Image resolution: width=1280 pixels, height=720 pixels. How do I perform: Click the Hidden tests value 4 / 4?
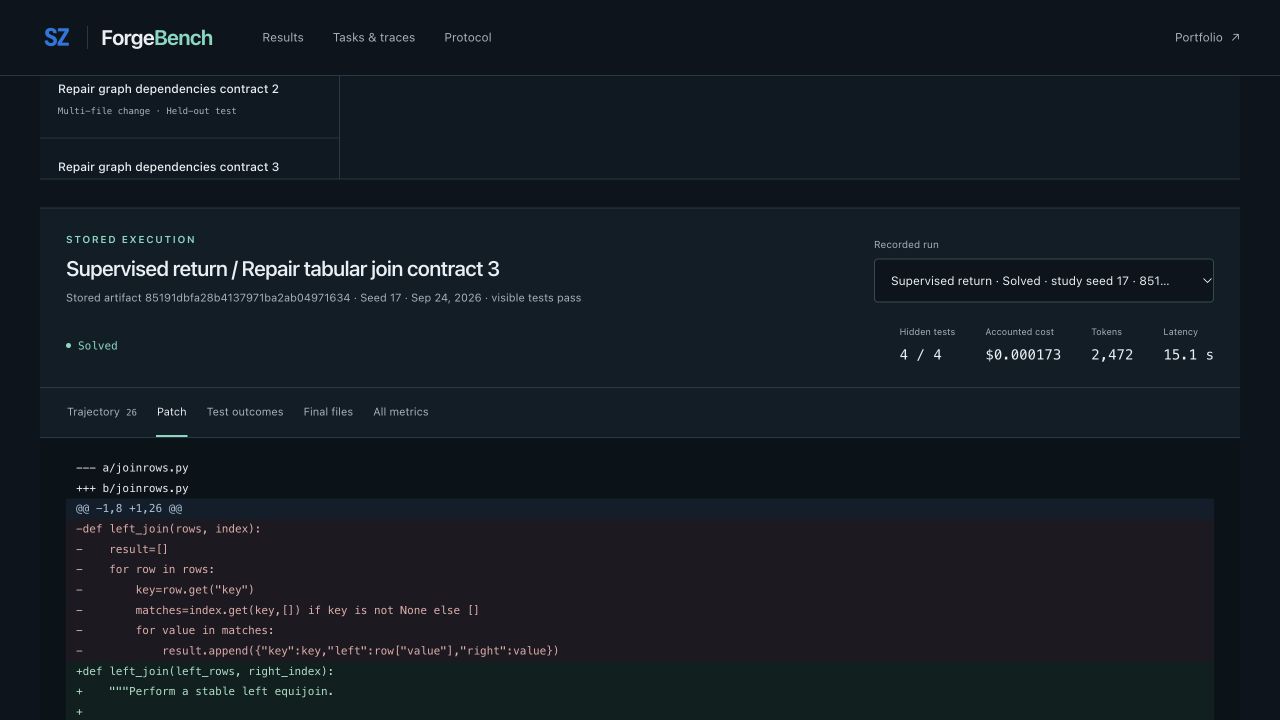tap(920, 355)
